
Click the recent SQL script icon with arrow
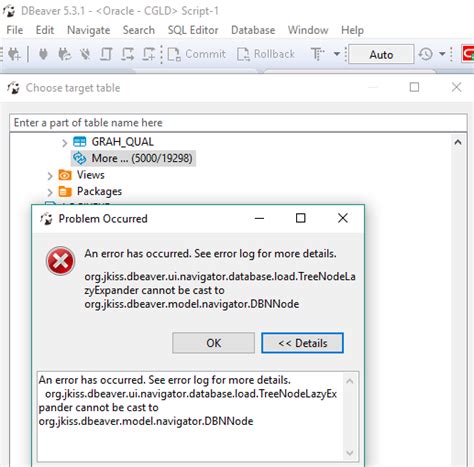pyautogui.click(x=128, y=54)
